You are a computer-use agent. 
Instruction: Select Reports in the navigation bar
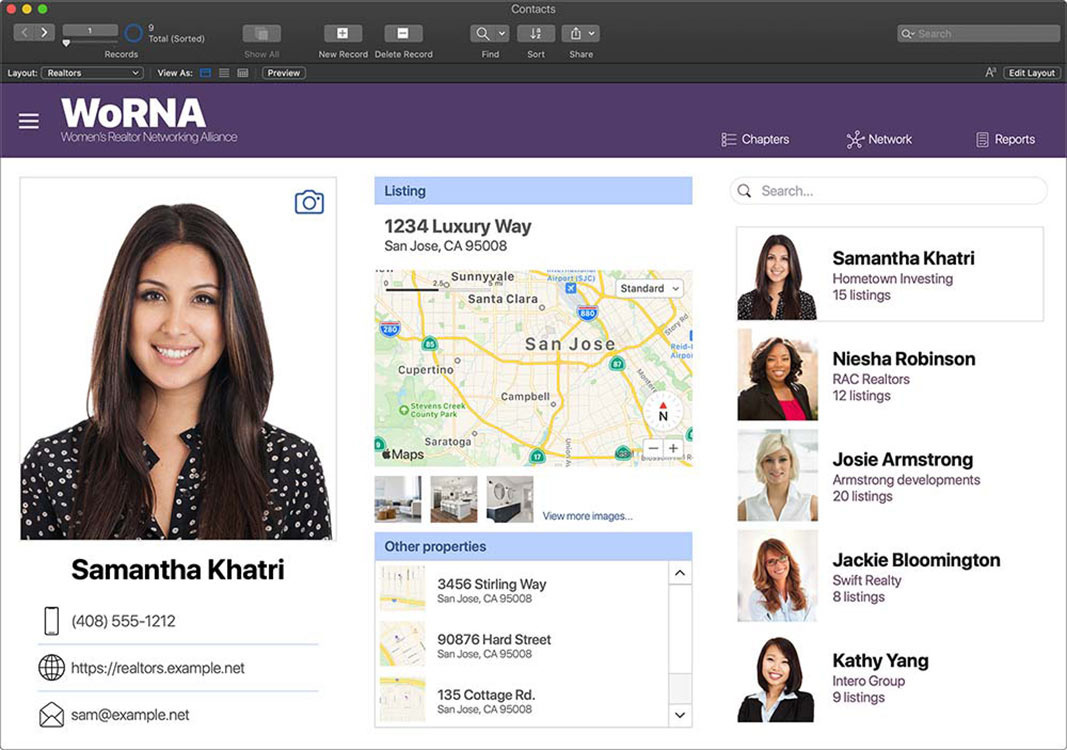pos(1006,139)
